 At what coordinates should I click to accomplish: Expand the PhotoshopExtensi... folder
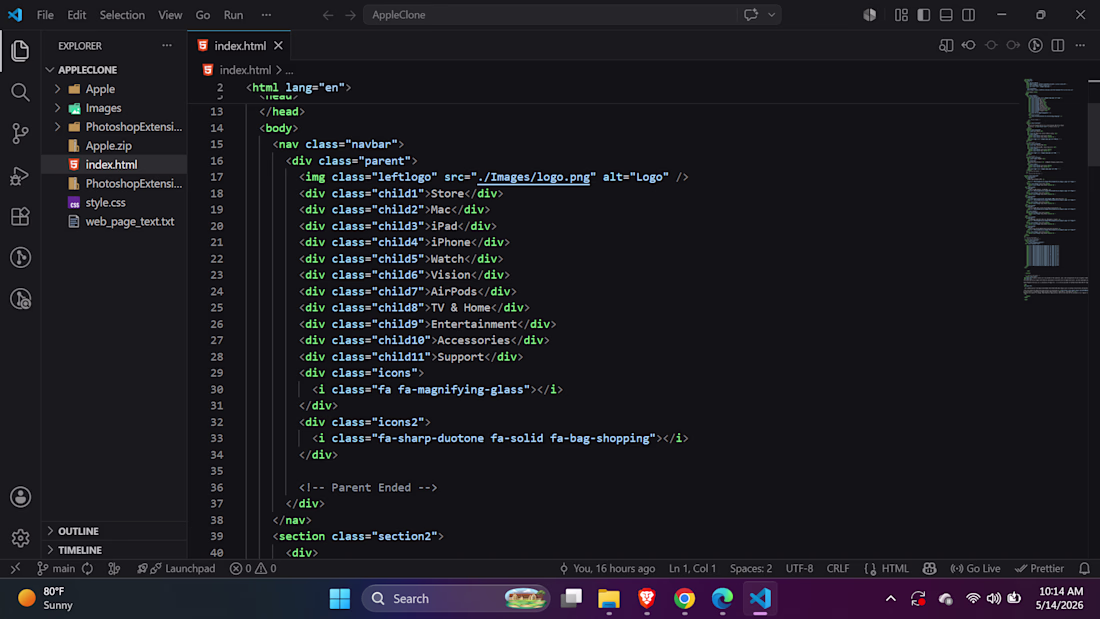58,127
